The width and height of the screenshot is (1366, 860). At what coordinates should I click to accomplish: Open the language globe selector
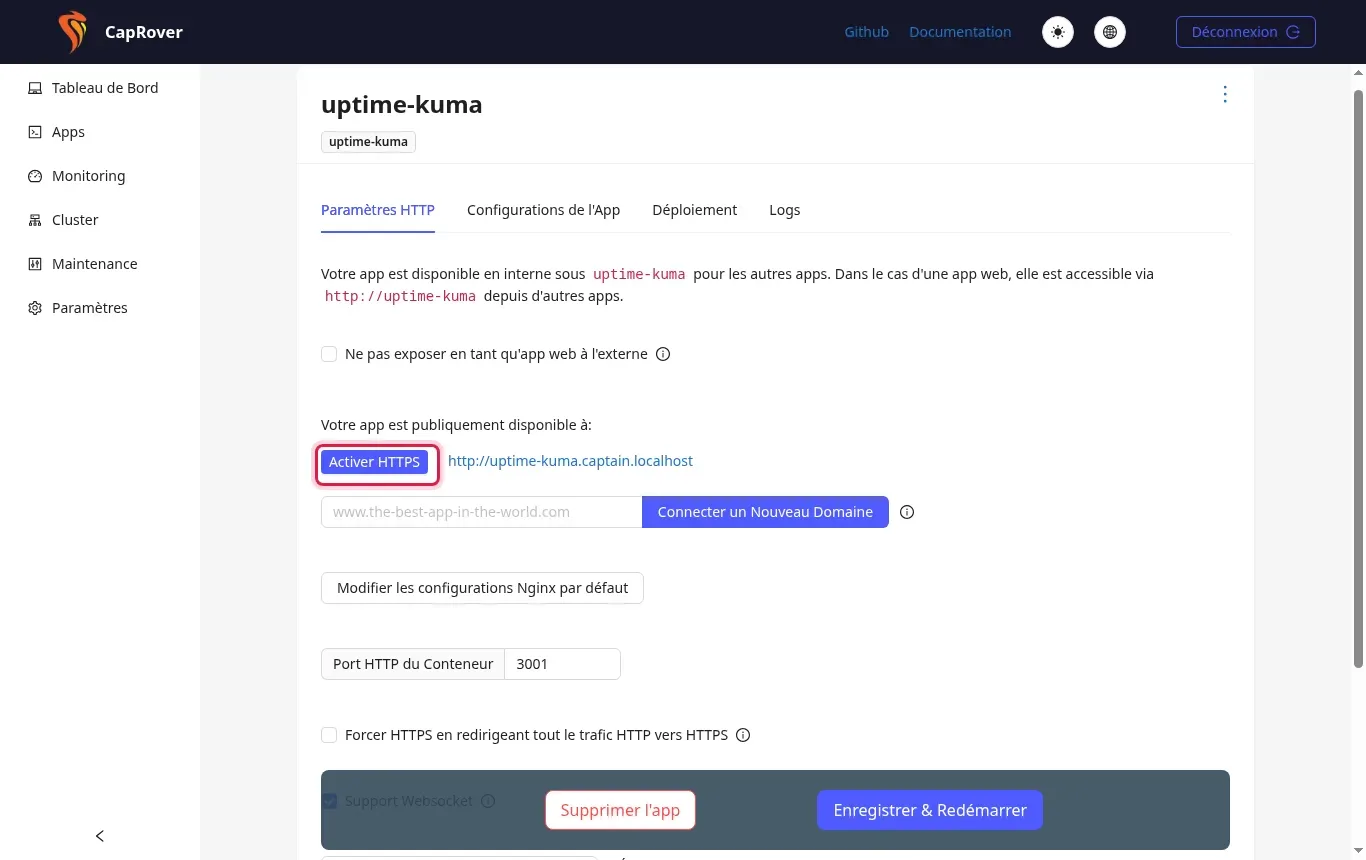tap(1110, 32)
